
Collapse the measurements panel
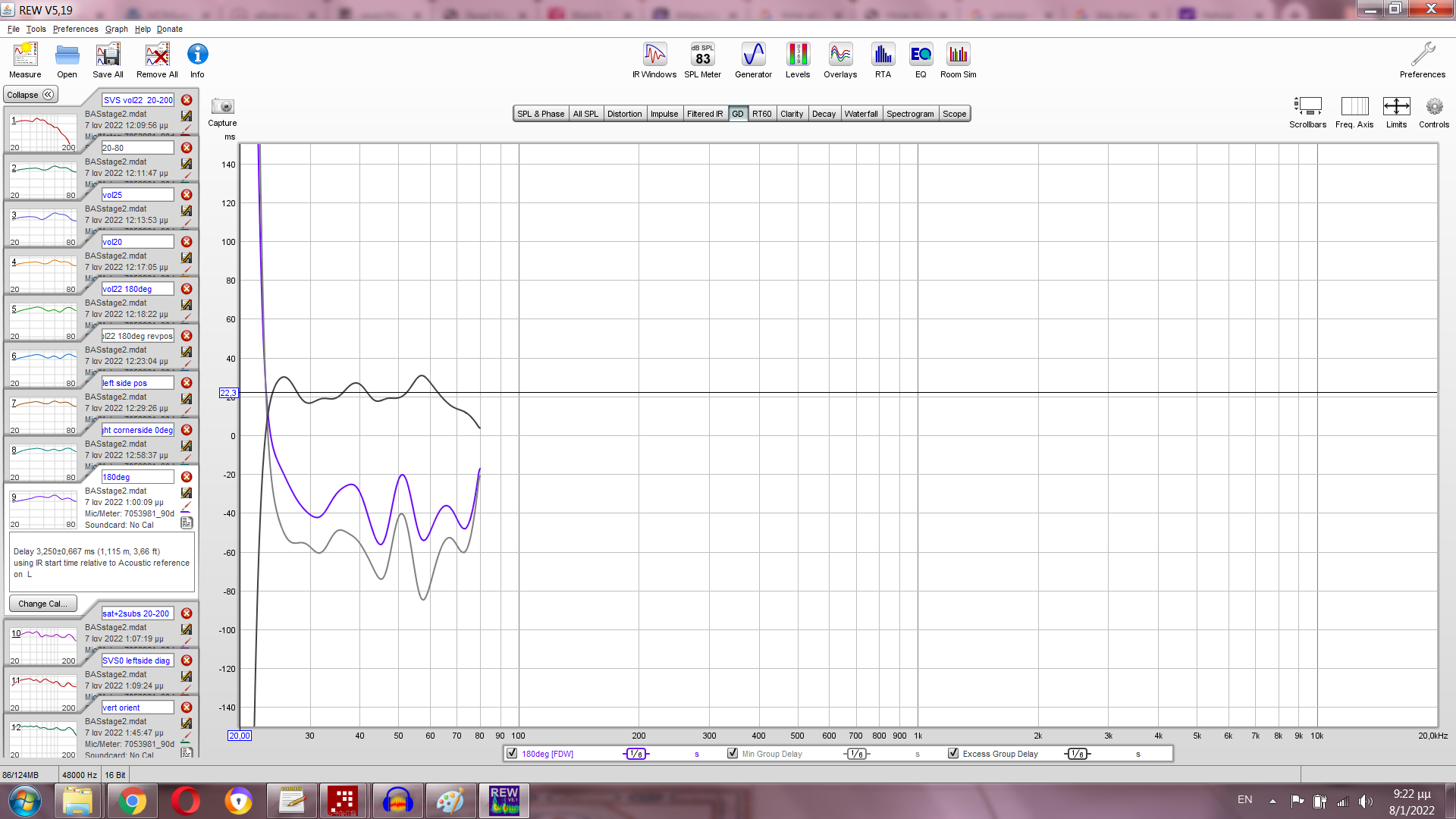[x=30, y=95]
